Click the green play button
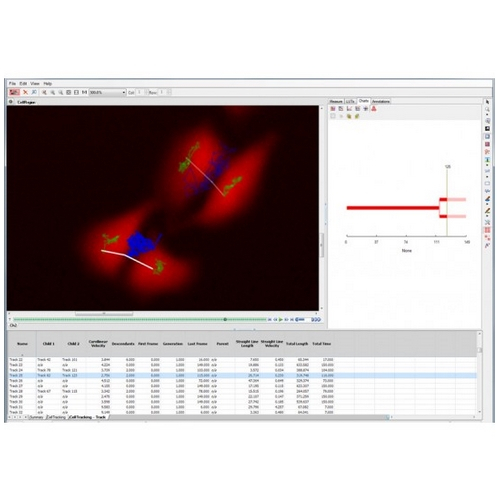This screenshot has height=500, width=500. (281, 319)
